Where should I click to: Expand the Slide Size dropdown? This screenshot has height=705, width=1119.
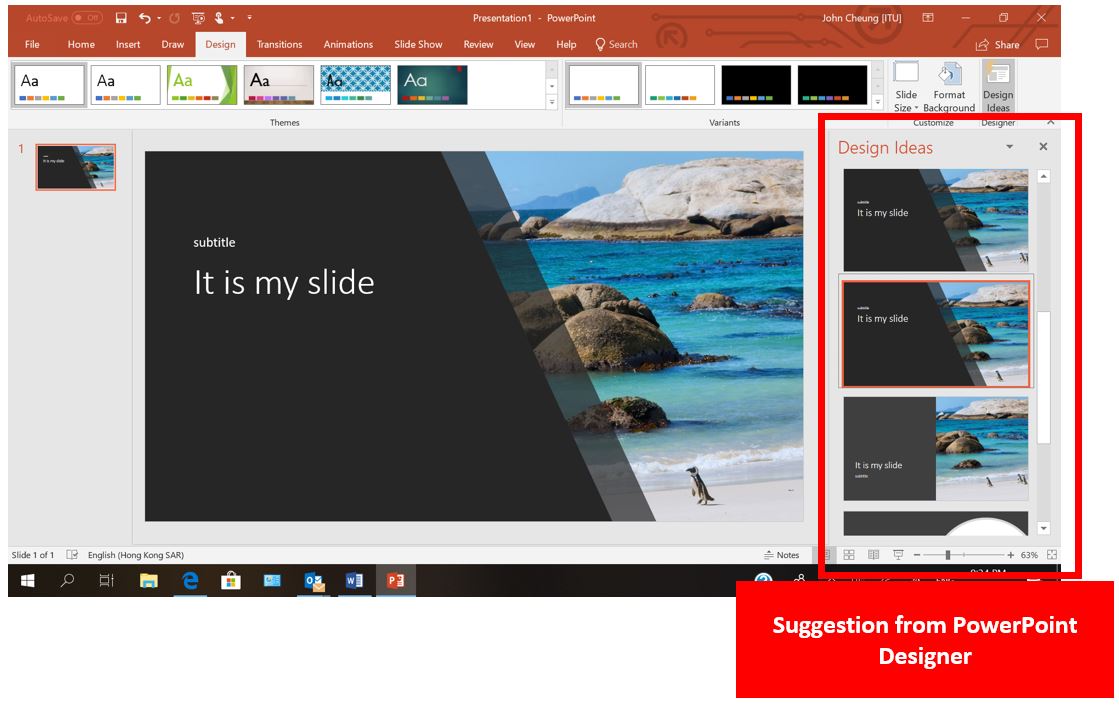coord(906,87)
